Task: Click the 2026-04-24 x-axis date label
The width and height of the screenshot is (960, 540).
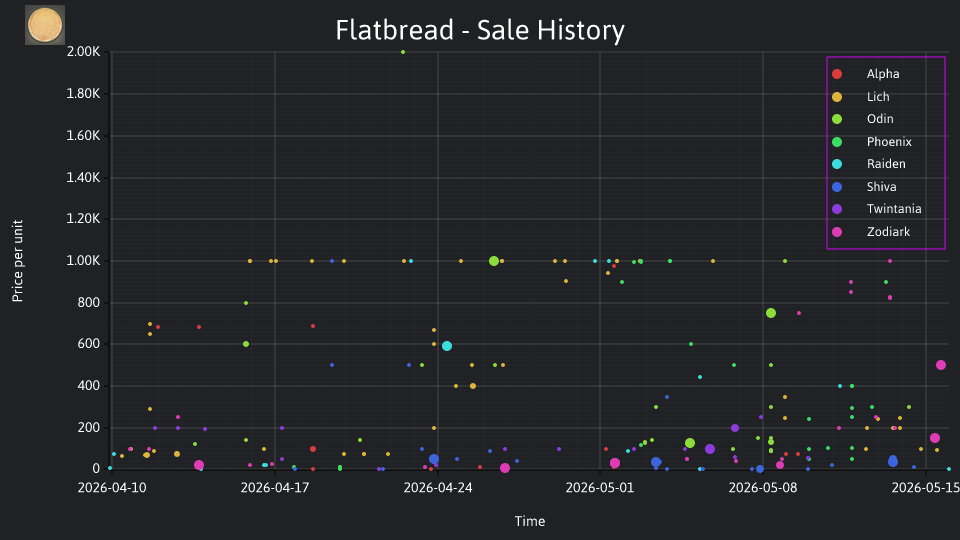Action: tap(438, 488)
